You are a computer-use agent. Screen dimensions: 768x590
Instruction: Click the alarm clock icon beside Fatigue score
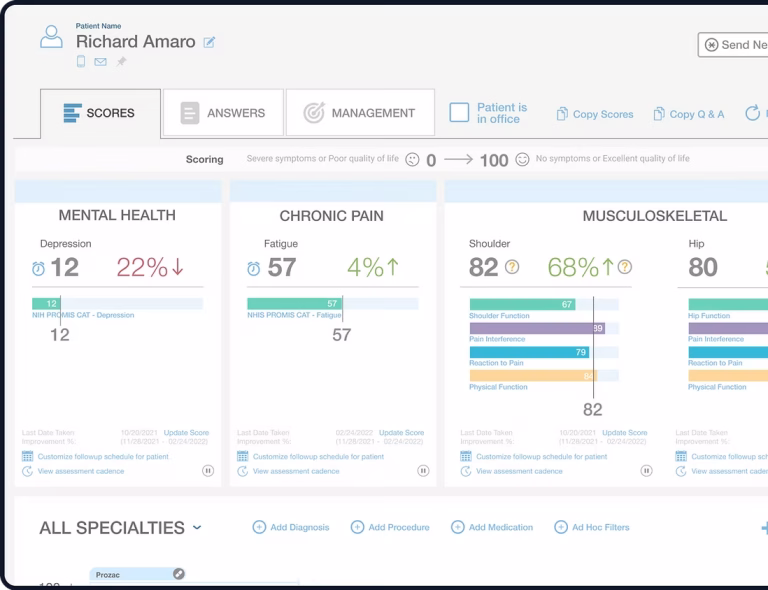pos(254,268)
